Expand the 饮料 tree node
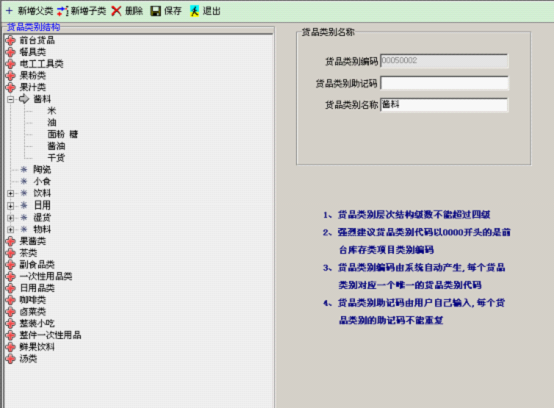 pos(11,194)
